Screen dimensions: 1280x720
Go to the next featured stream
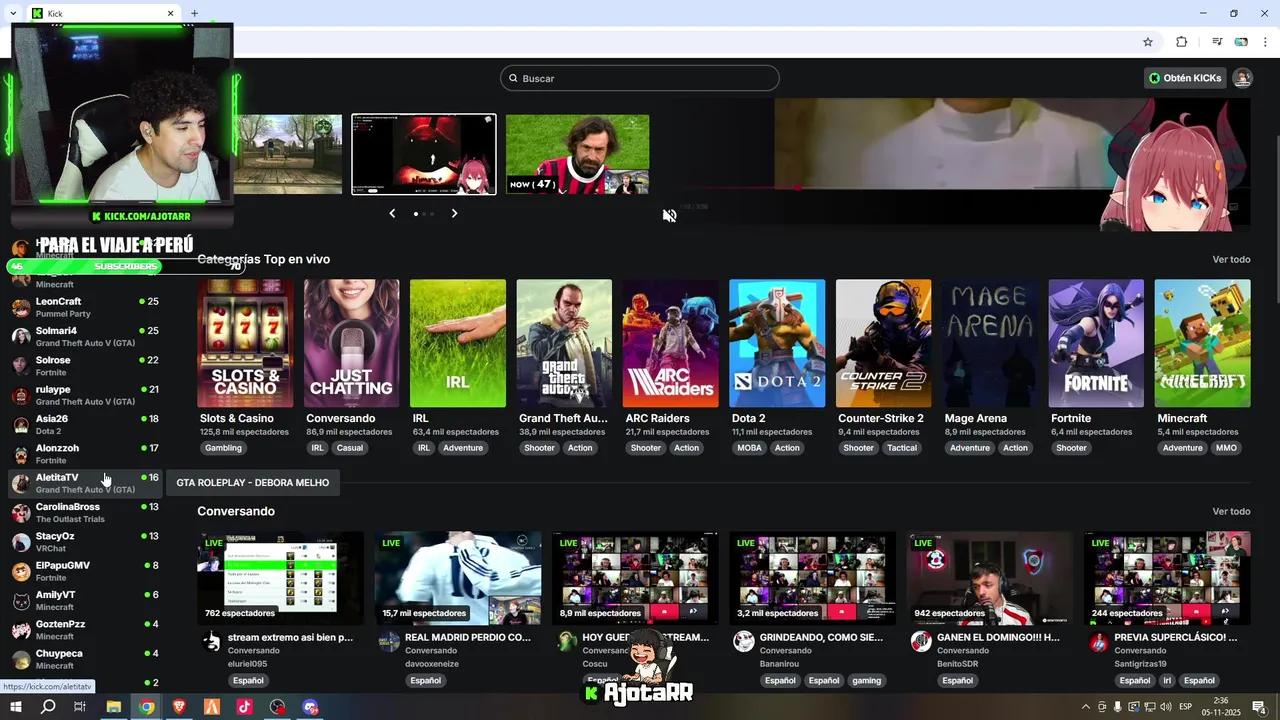454,213
